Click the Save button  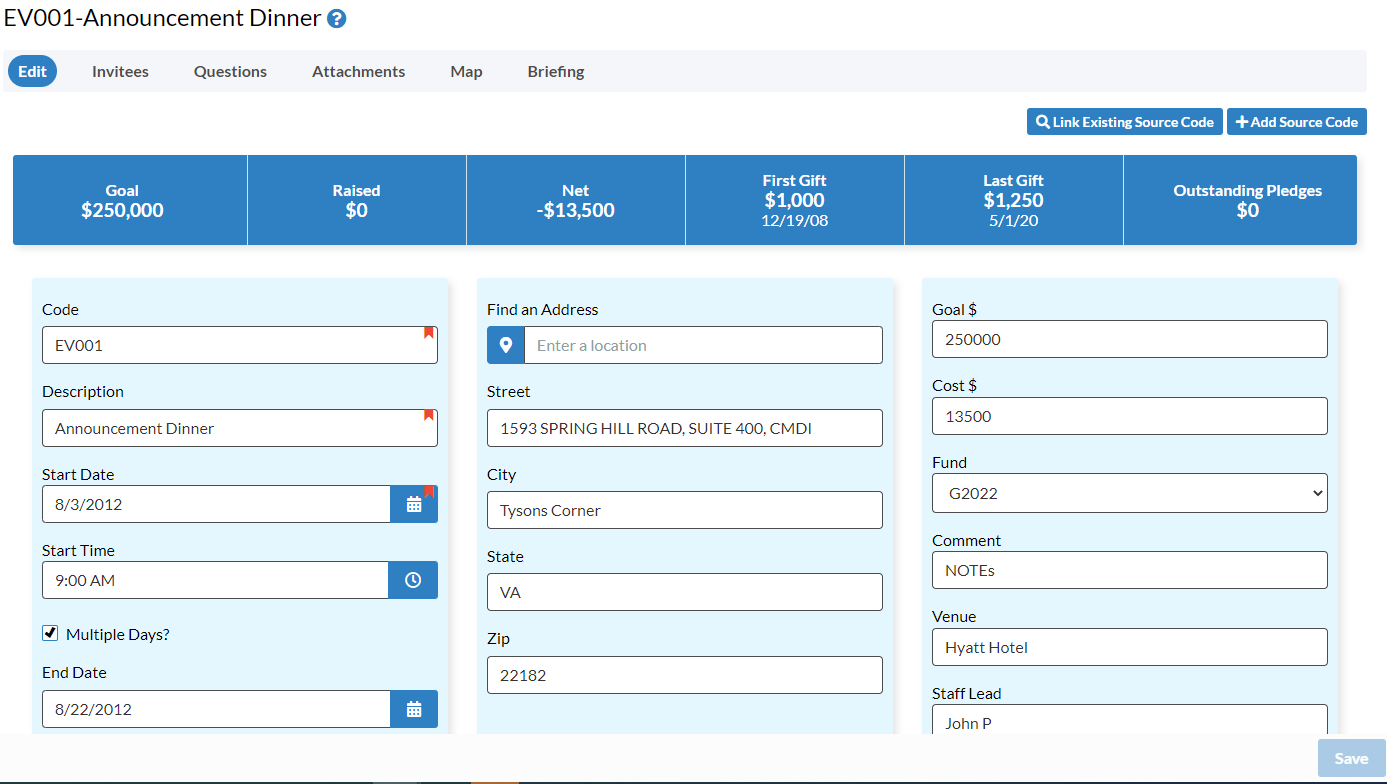1351,758
